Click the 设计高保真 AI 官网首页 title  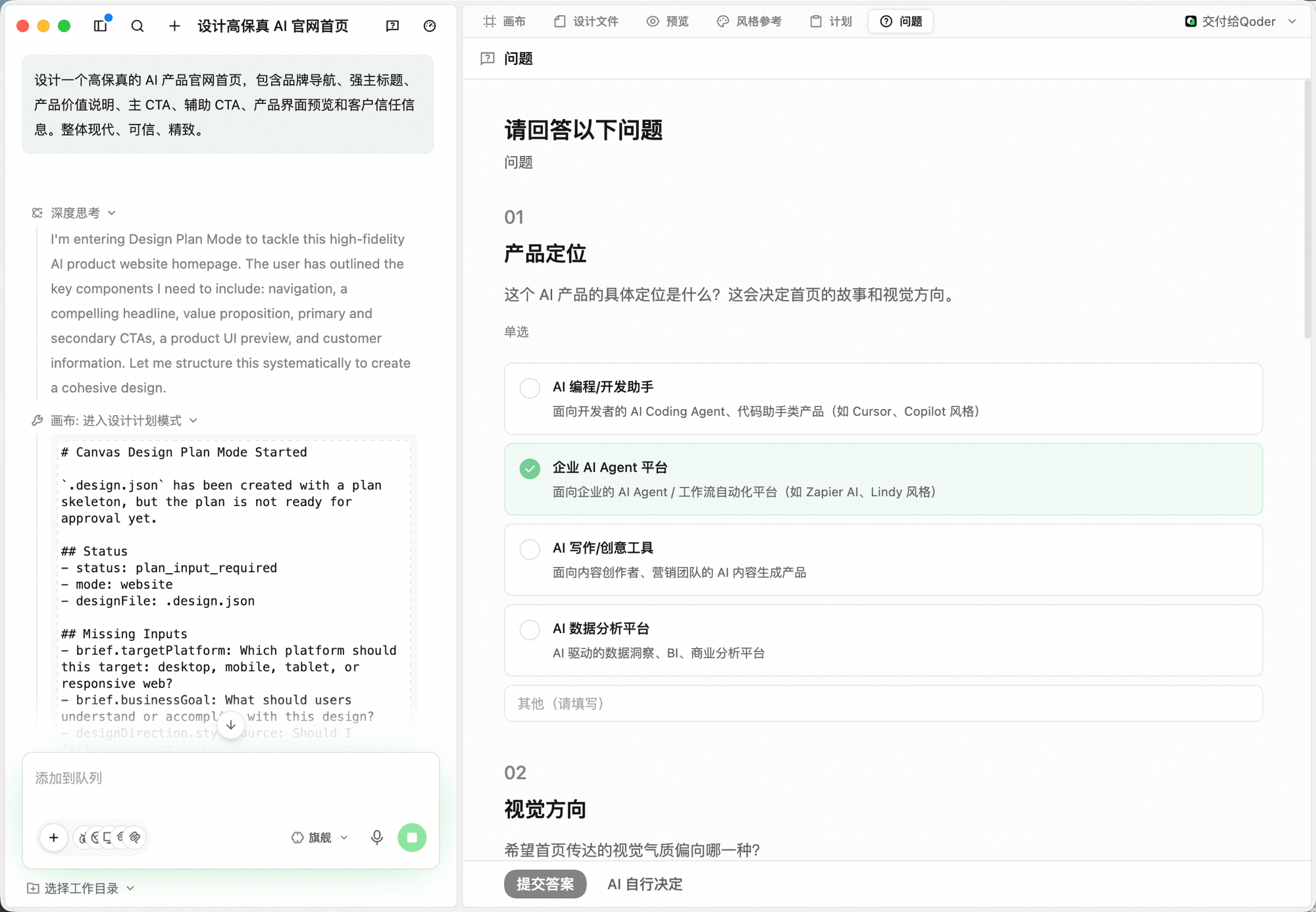273,26
